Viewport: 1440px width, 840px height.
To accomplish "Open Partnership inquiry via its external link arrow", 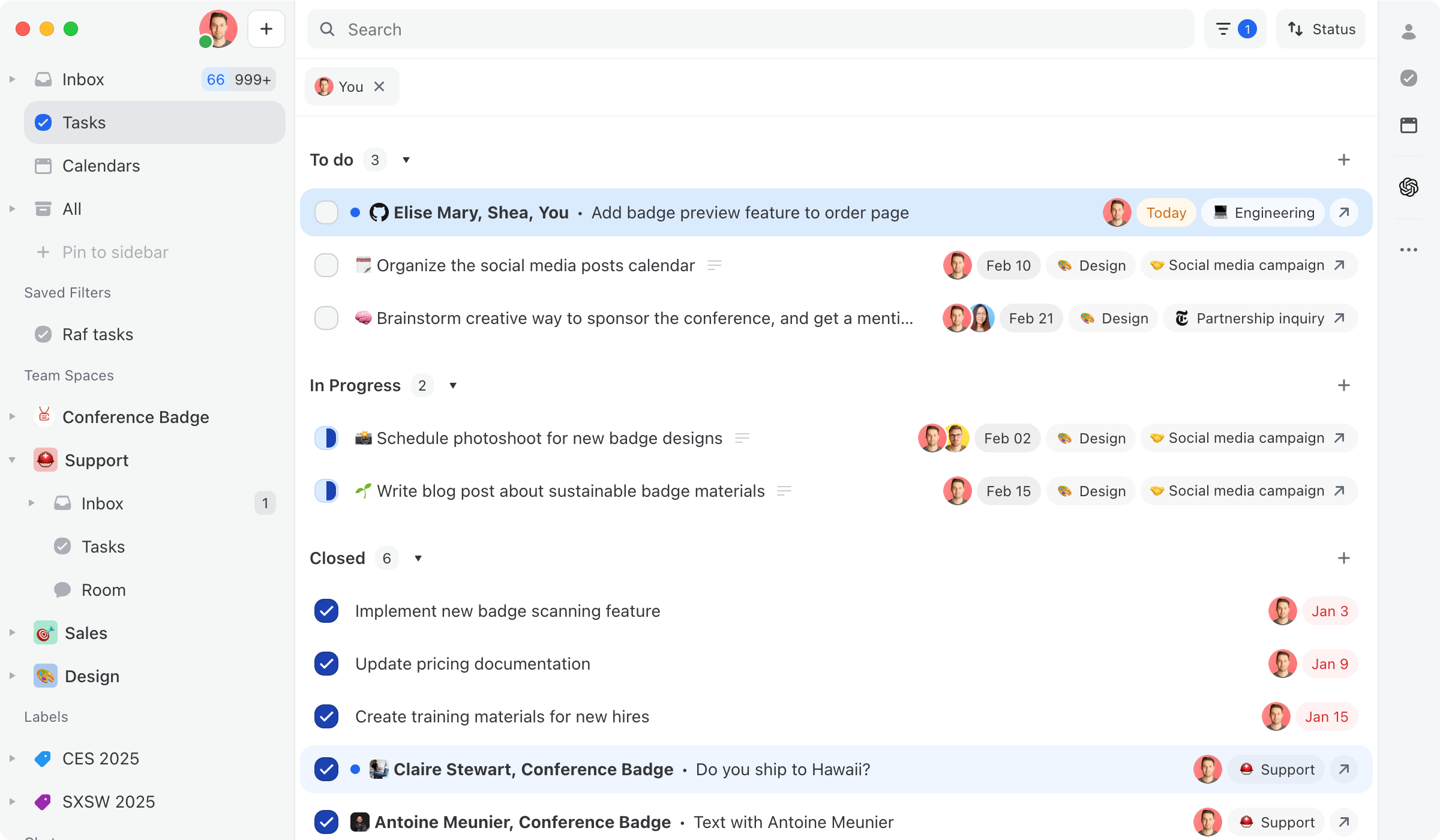I will tap(1340, 318).
